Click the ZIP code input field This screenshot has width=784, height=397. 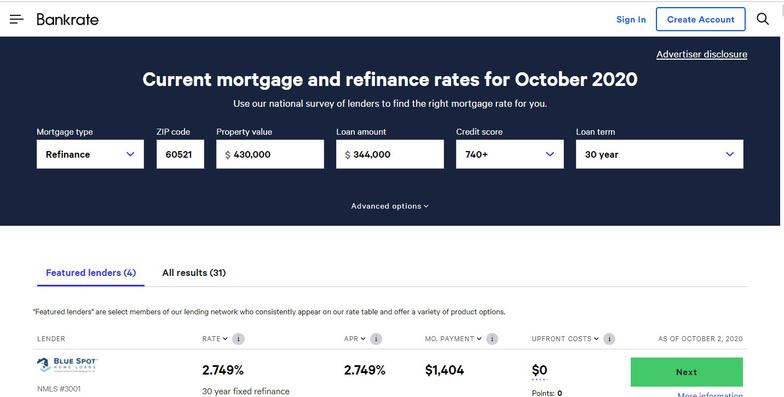180,154
